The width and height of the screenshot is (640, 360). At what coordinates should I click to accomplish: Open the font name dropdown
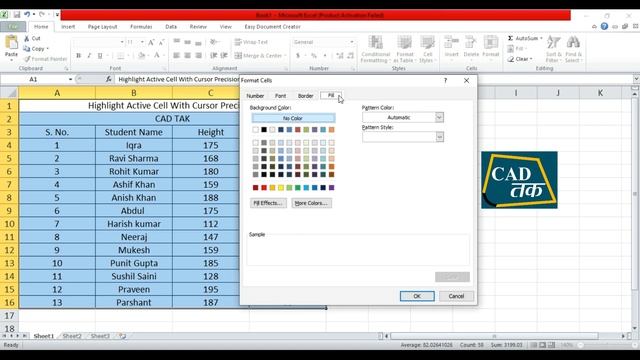click(x=122, y=42)
